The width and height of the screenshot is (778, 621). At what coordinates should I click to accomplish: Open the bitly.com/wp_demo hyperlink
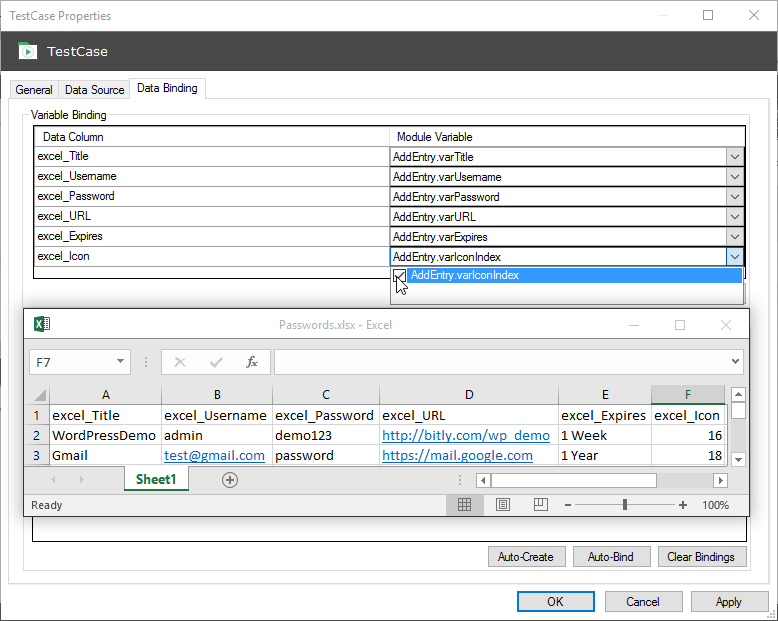pyautogui.click(x=465, y=435)
